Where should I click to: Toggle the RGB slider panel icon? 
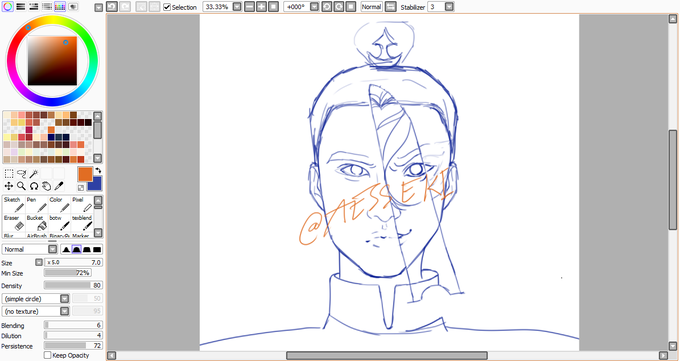[x=20, y=7]
